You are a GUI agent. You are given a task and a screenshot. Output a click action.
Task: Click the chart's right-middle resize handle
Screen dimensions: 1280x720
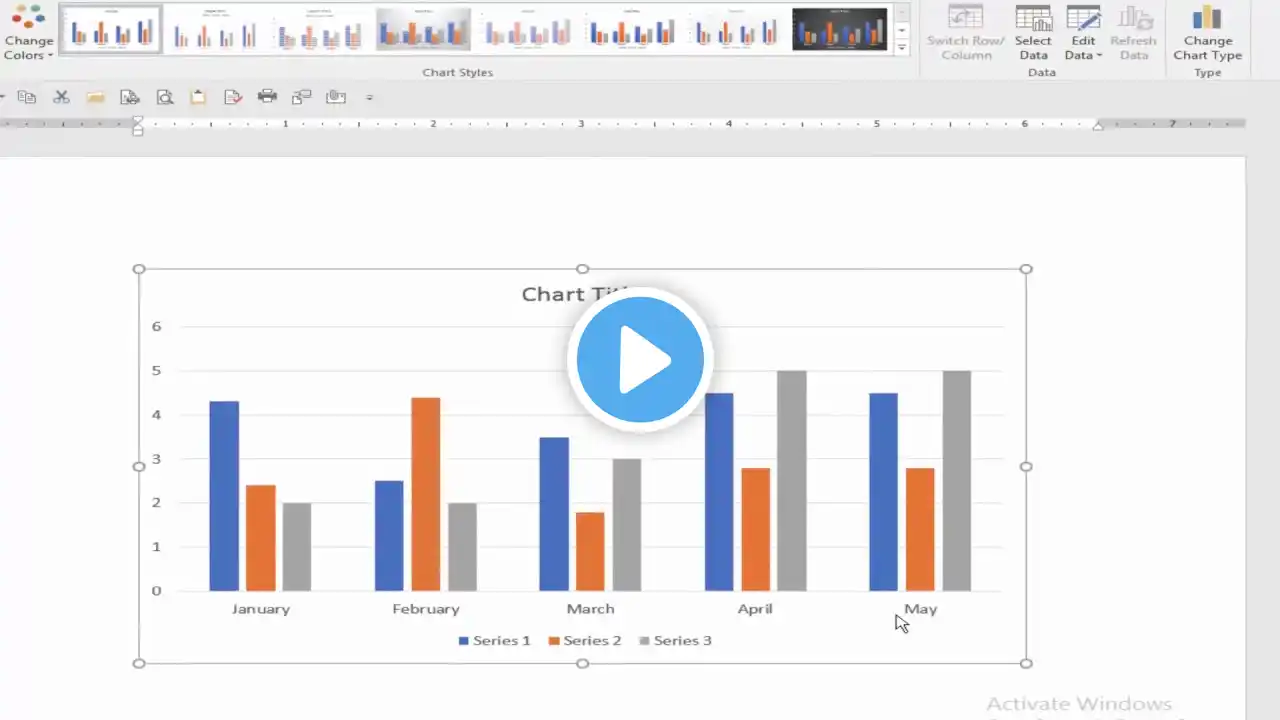(x=1026, y=466)
